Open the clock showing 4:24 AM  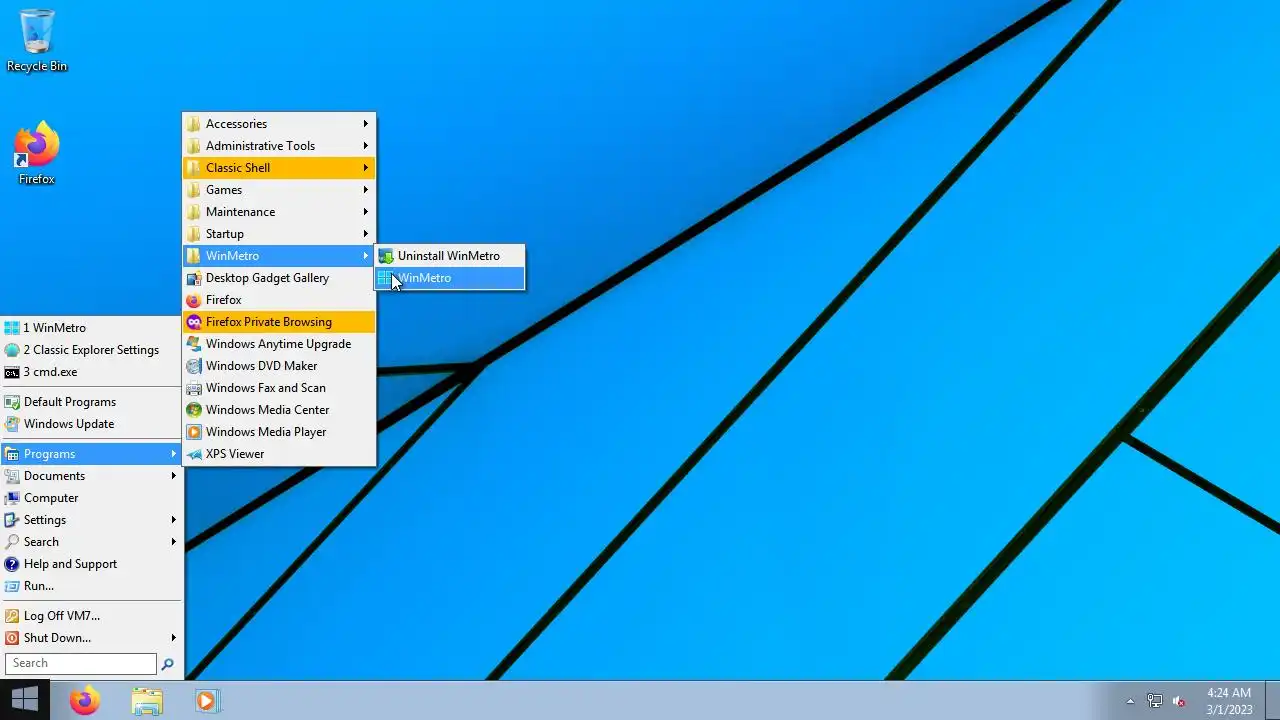click(x=1229, y=701)
